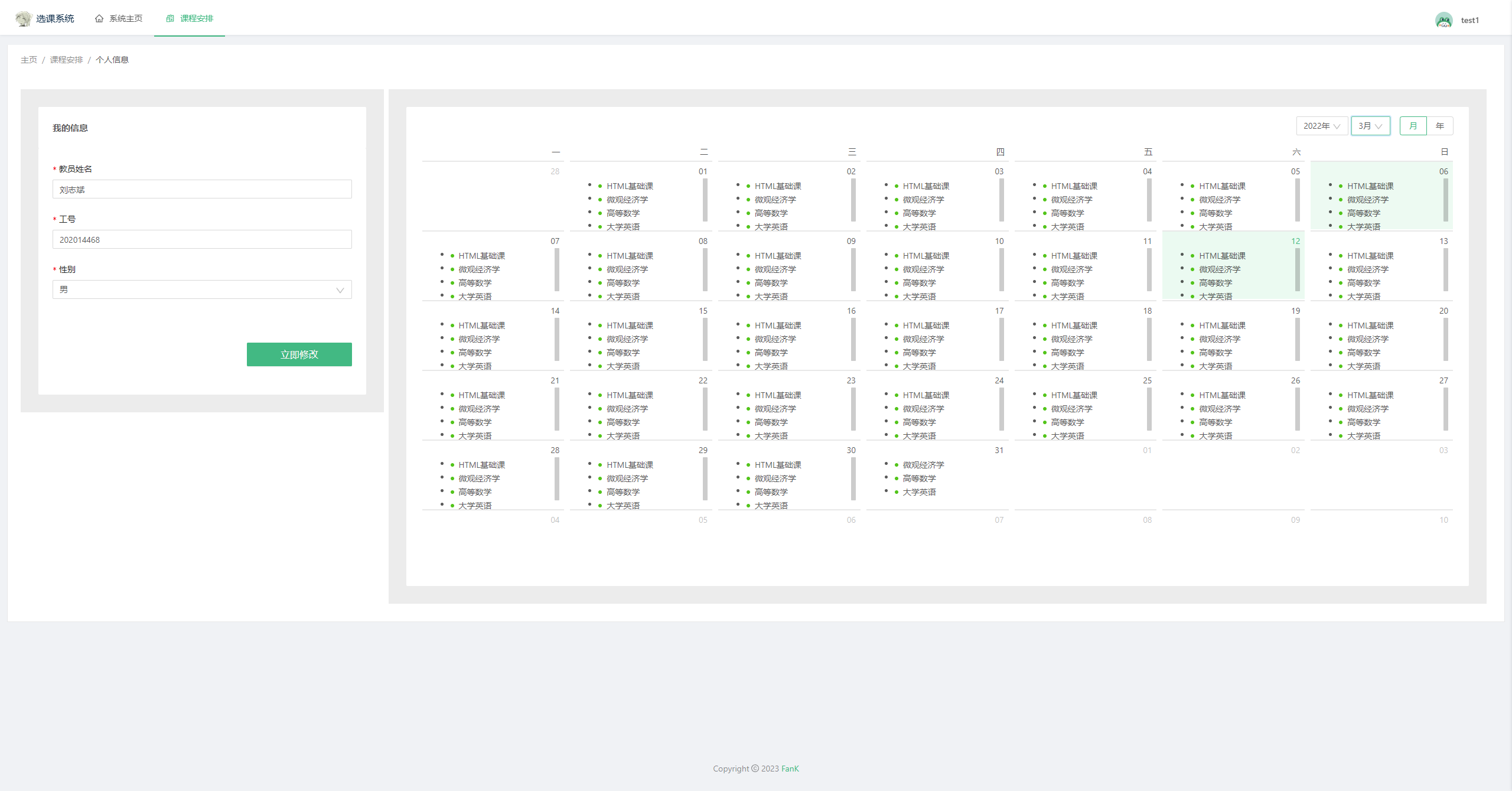The image size is (1512, 791).
Task: Expand the 性别 select box
Action: [201, 289]
